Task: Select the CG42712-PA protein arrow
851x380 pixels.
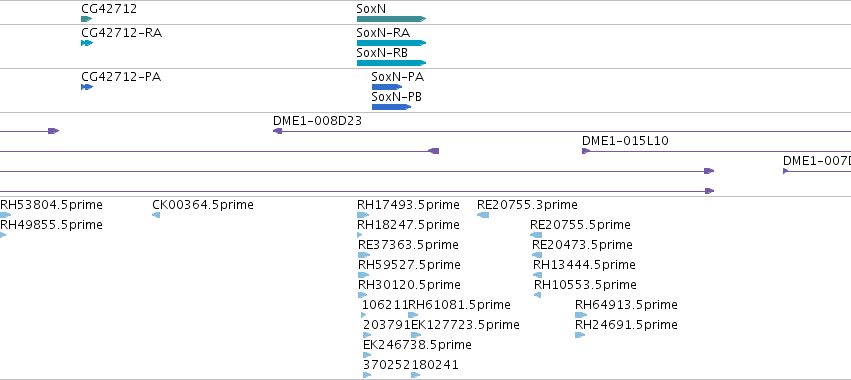Action: click(x=87, y=87)
